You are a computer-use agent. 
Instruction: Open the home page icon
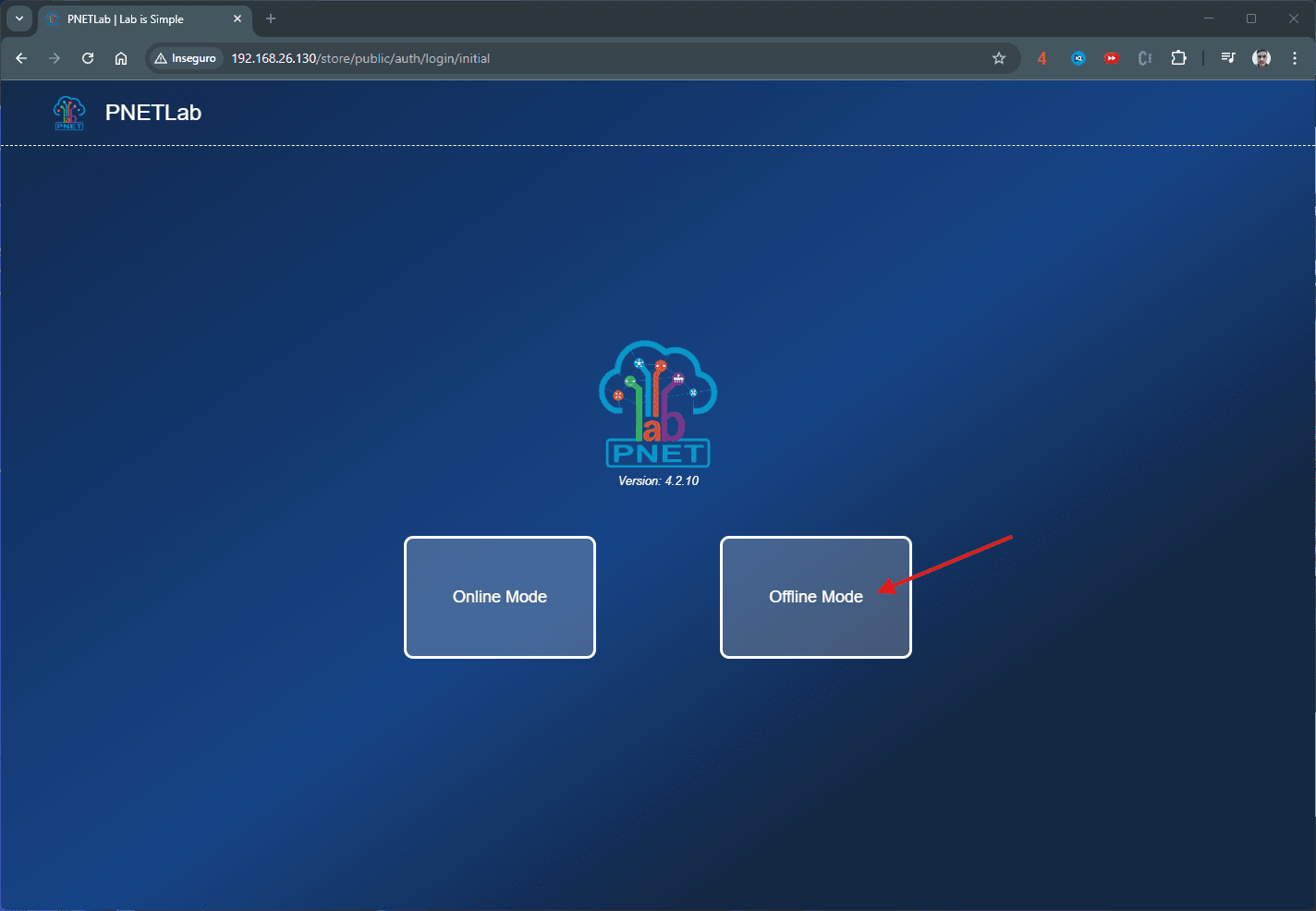coord(120,57)
